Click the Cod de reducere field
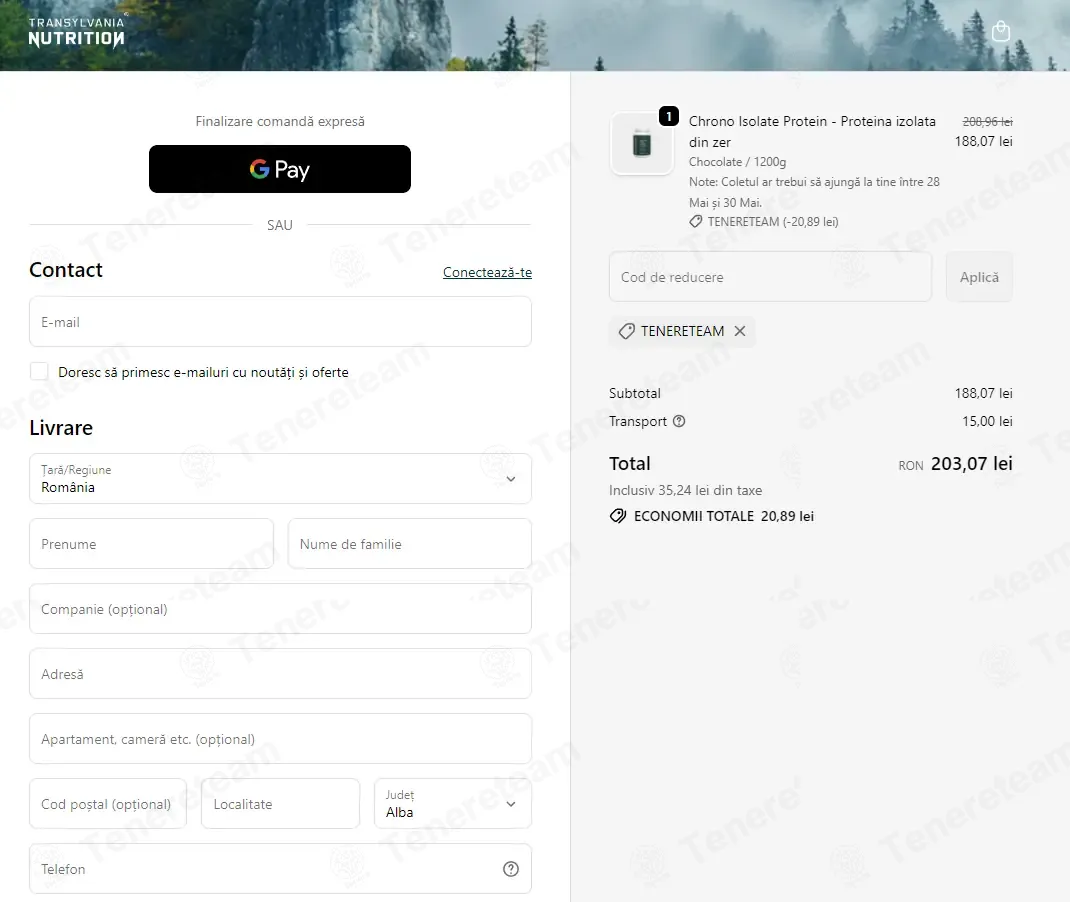1070x902 pixels. coord(770,277)
